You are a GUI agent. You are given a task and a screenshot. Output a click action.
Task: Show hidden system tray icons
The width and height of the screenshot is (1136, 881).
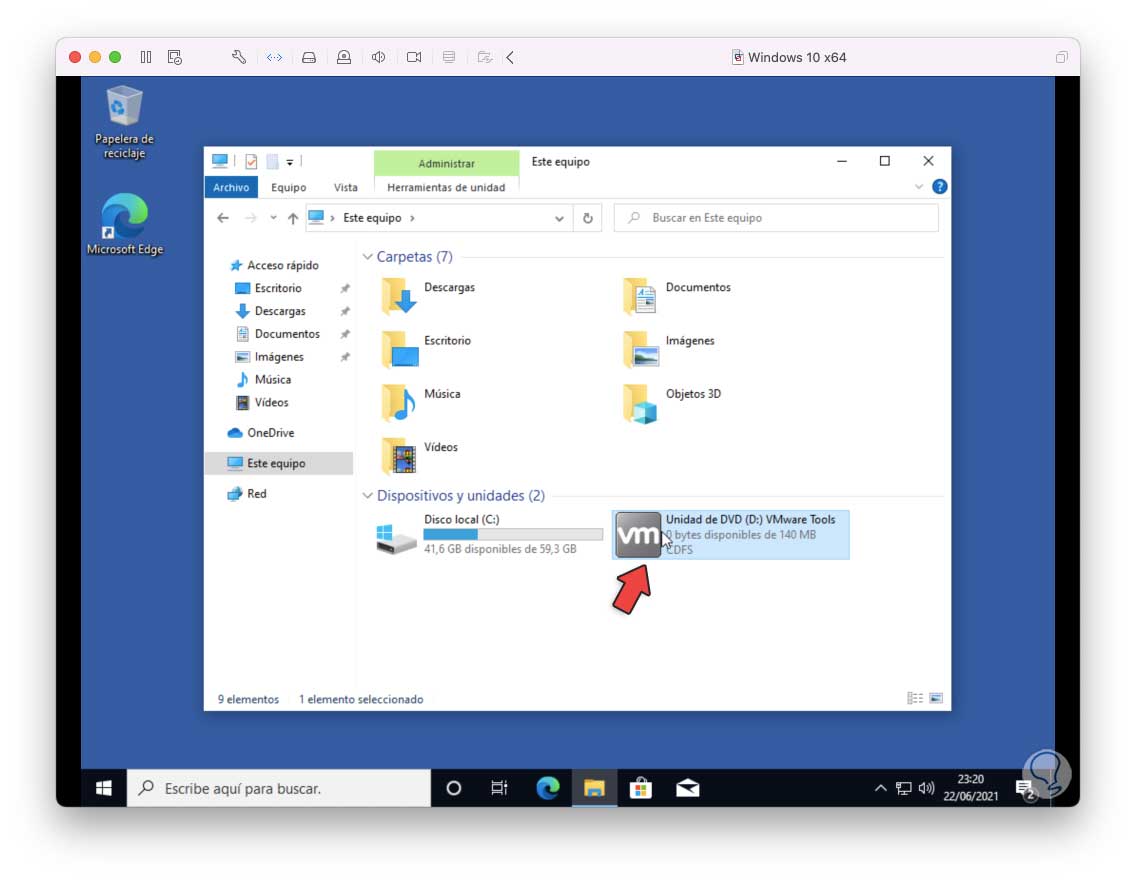(x=880, y=788)
